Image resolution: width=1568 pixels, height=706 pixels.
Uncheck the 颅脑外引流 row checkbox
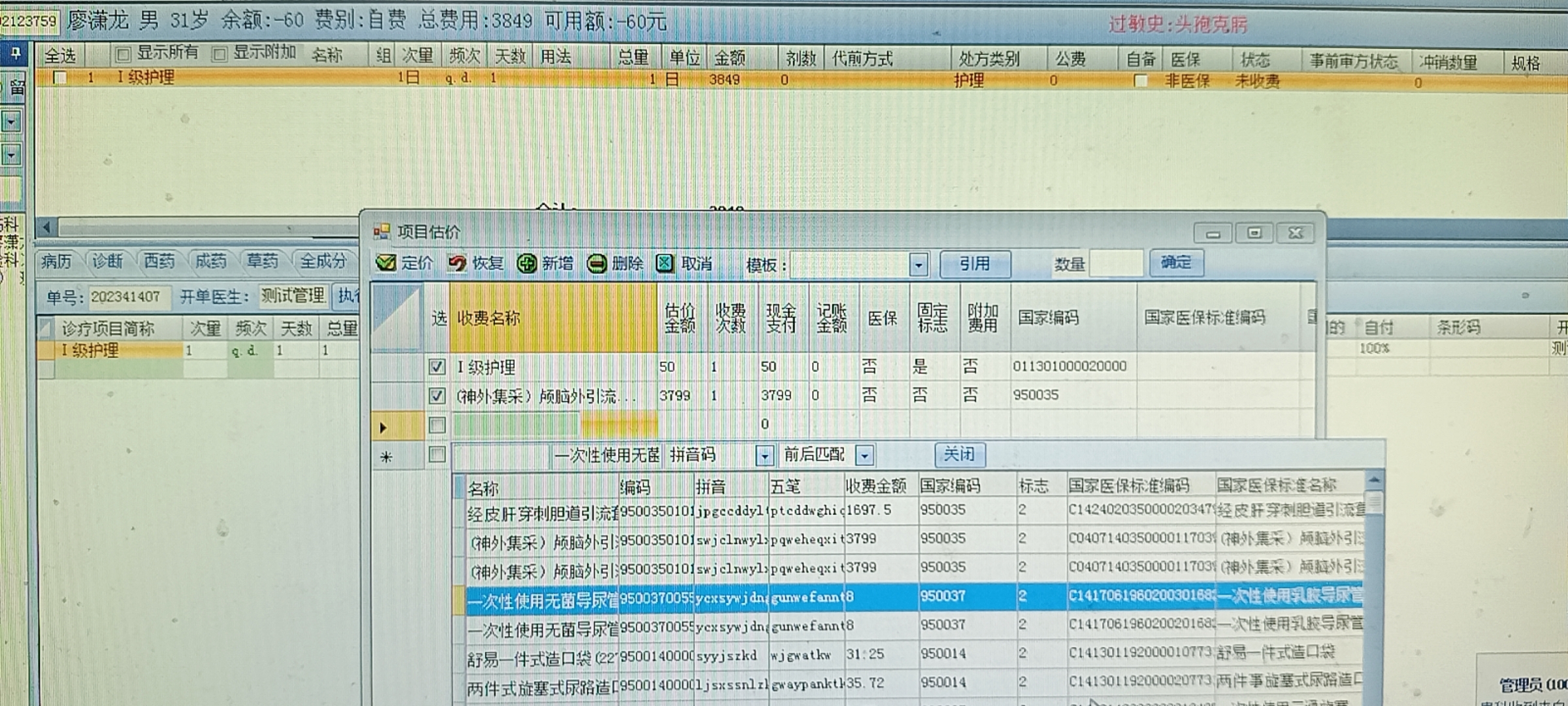[437, 395]
